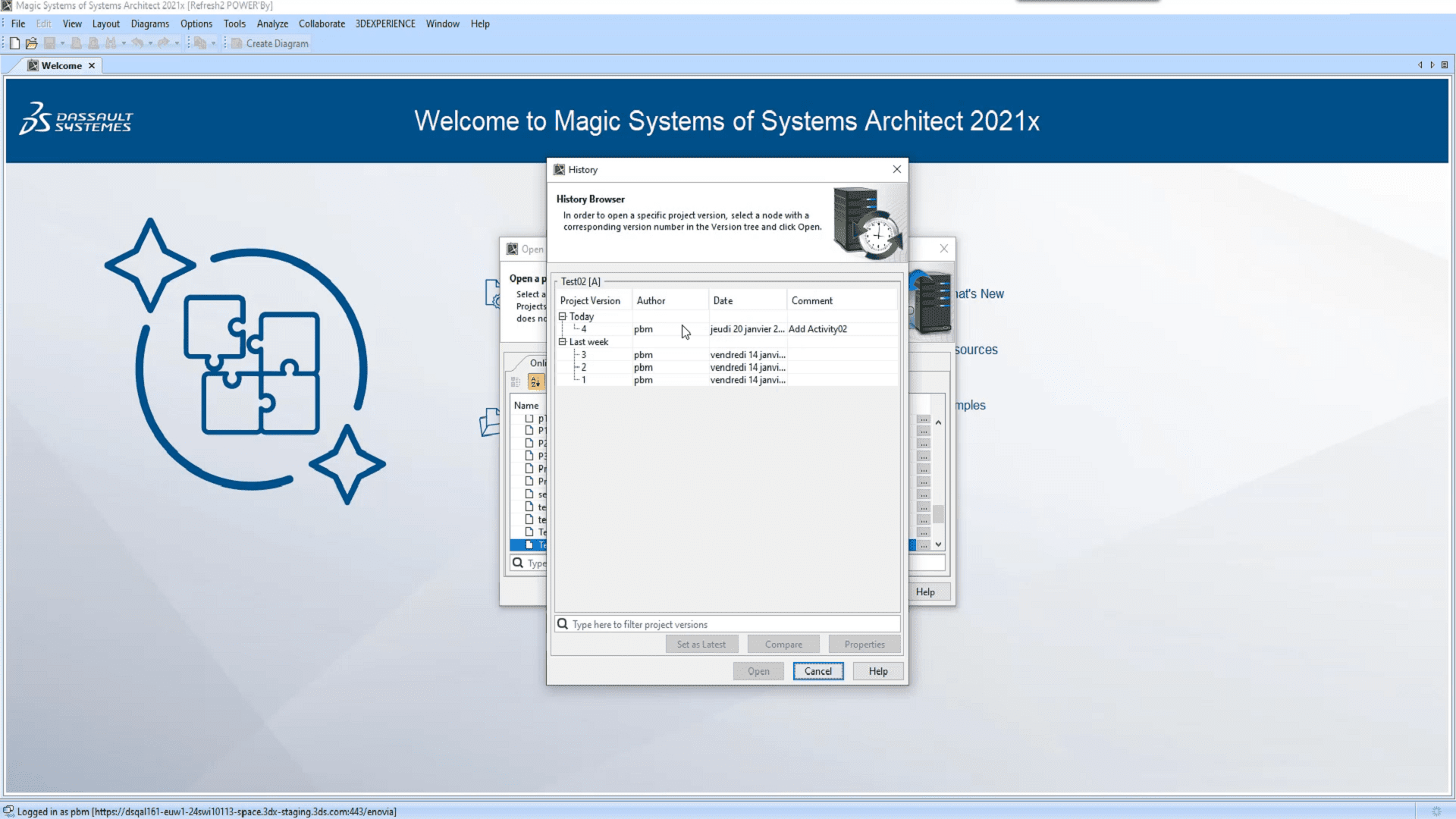The width and height of the screenshot is (1456, 819).
Task: Open the Find binoculars dropdown arrow
Action: (124, 43)
